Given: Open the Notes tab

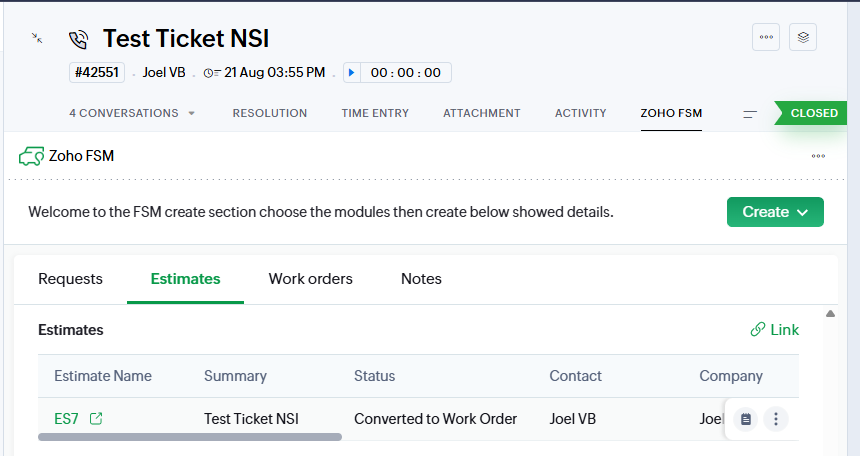Looking at the screenshot, I should coord(421,279).
